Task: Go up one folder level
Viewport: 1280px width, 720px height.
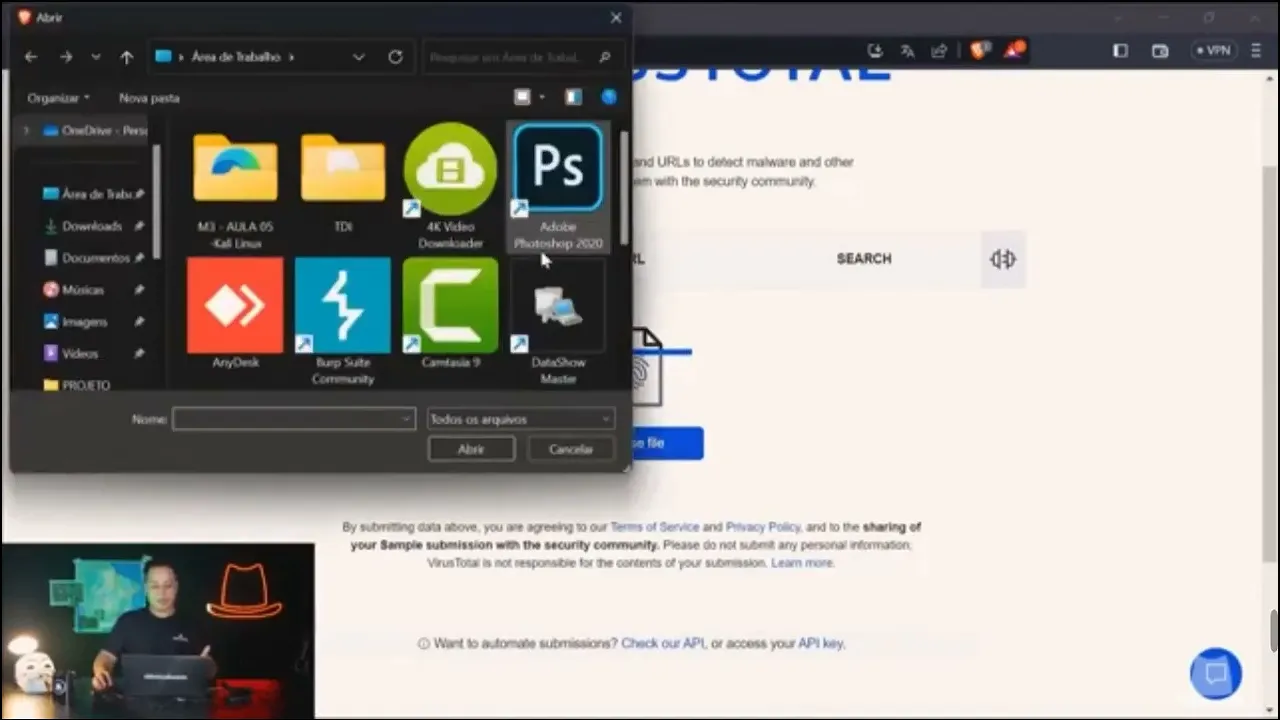Action: [126, 57]
